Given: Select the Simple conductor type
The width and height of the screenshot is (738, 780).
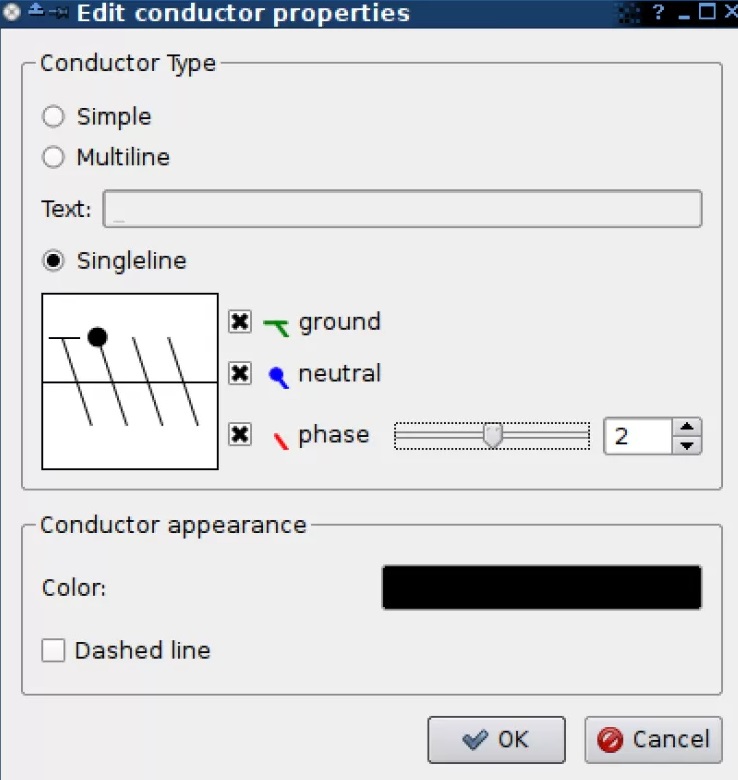Looking at the screenshot, I should [54, 117].
